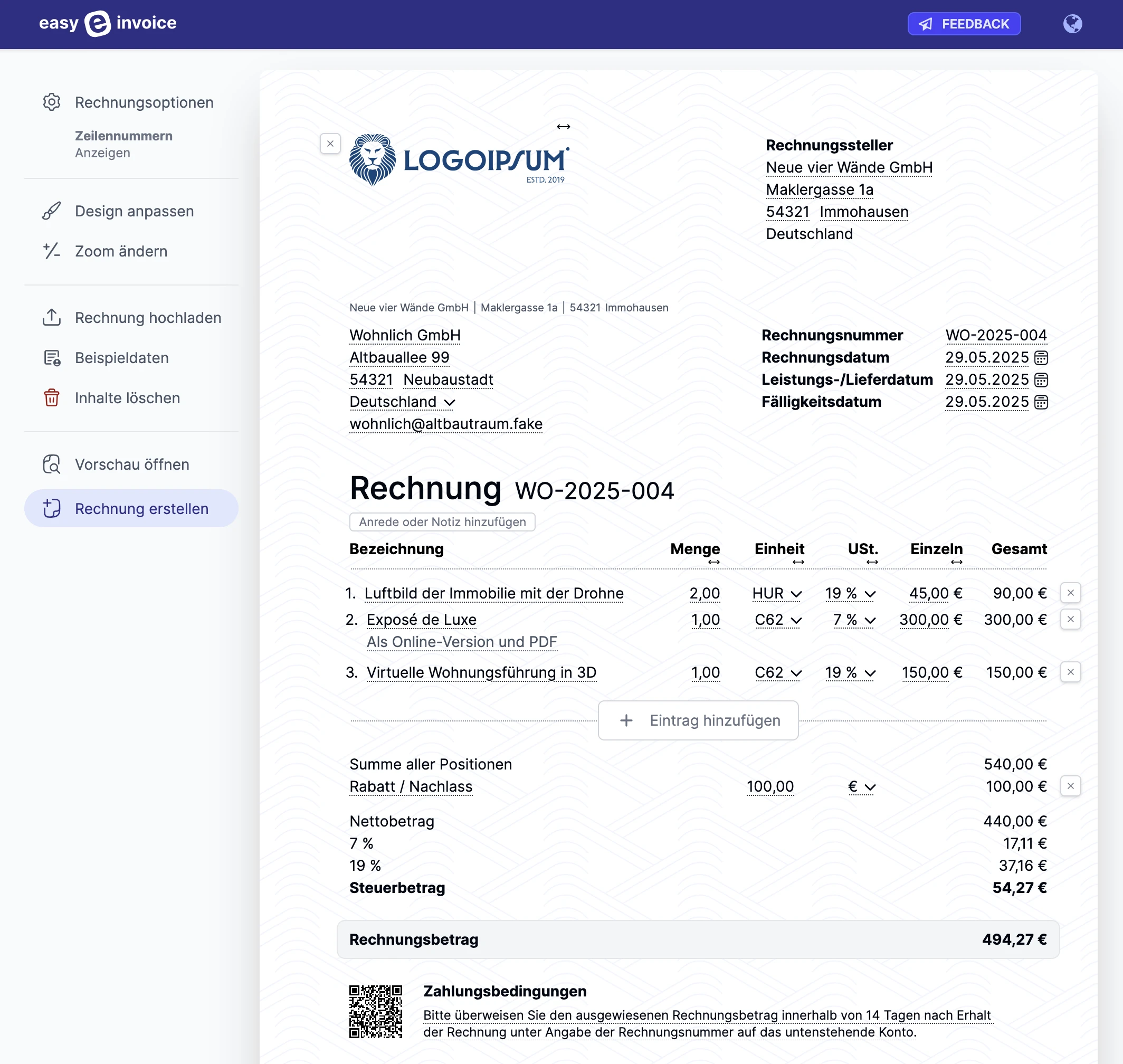Edit issuer name Neue vier Wände GmbH
Screen dimensions: 1123x1064
(849, 167)
